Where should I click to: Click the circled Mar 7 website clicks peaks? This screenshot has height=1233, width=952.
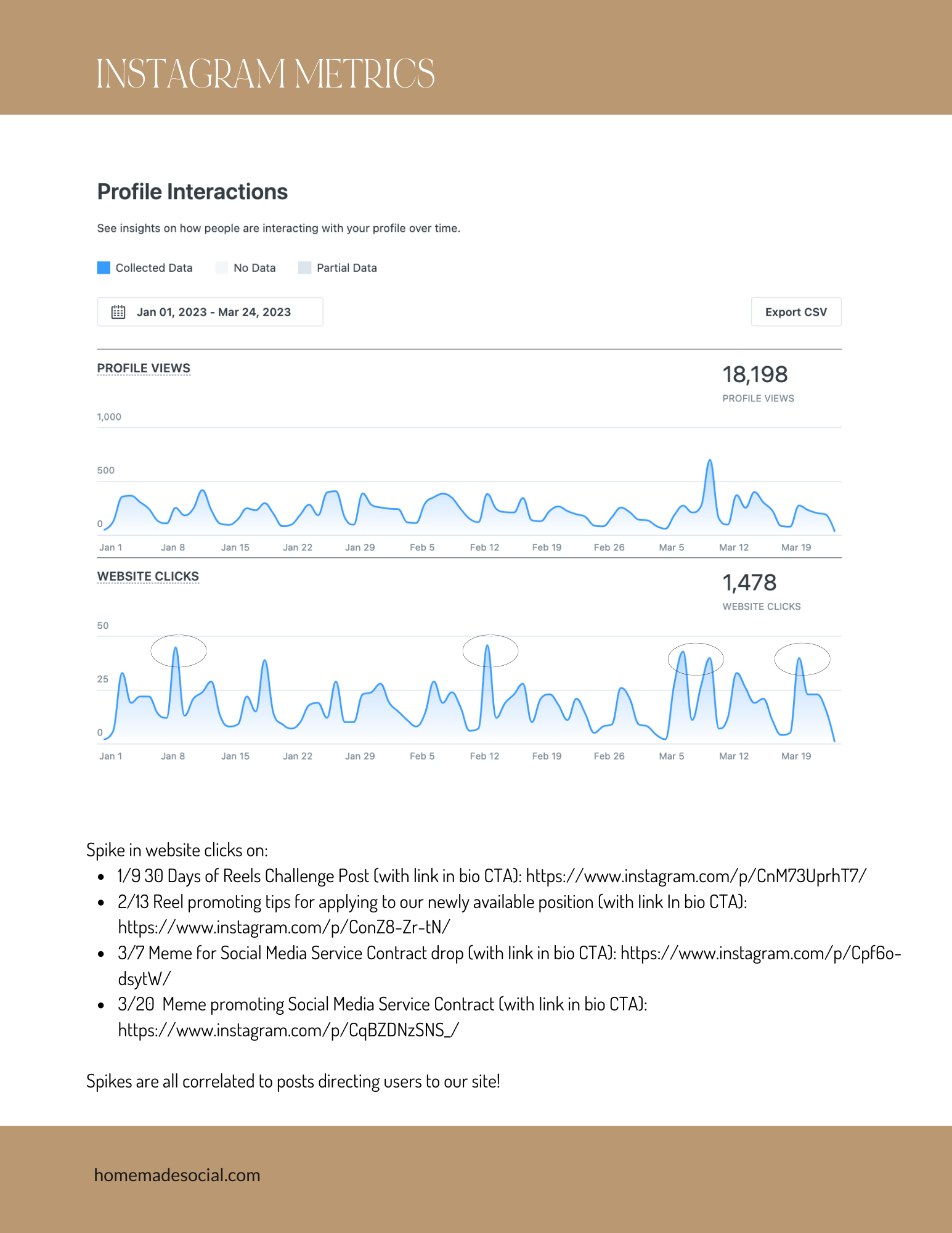point(696,659)
